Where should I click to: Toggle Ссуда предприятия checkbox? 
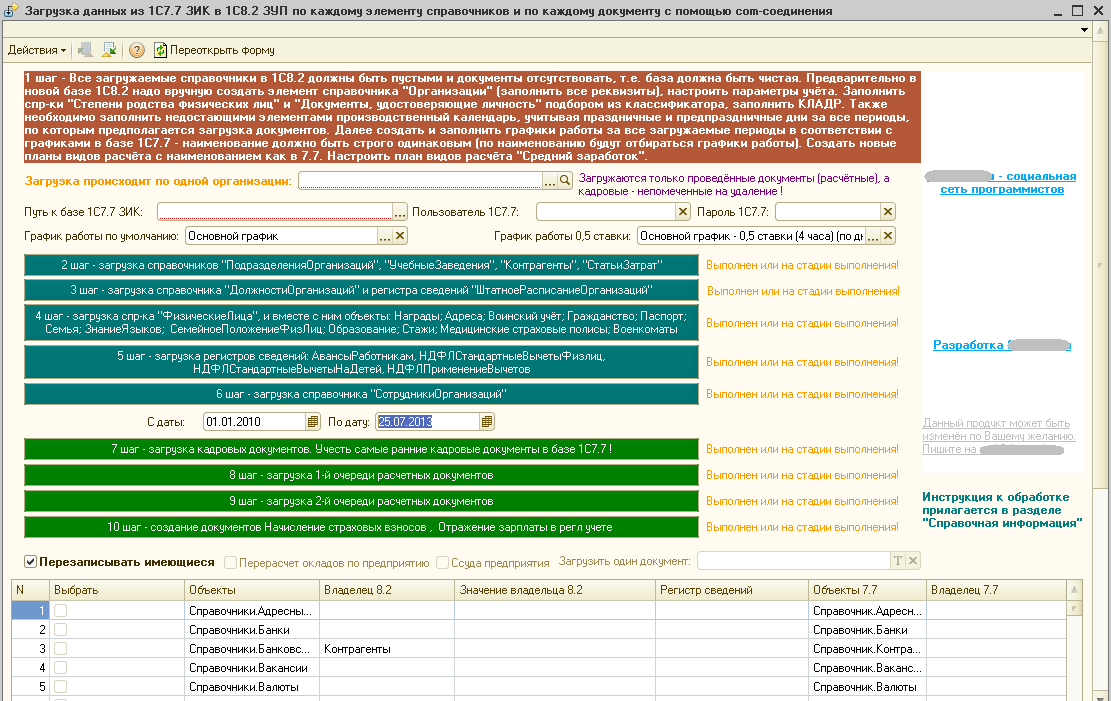tap(443, 563)
